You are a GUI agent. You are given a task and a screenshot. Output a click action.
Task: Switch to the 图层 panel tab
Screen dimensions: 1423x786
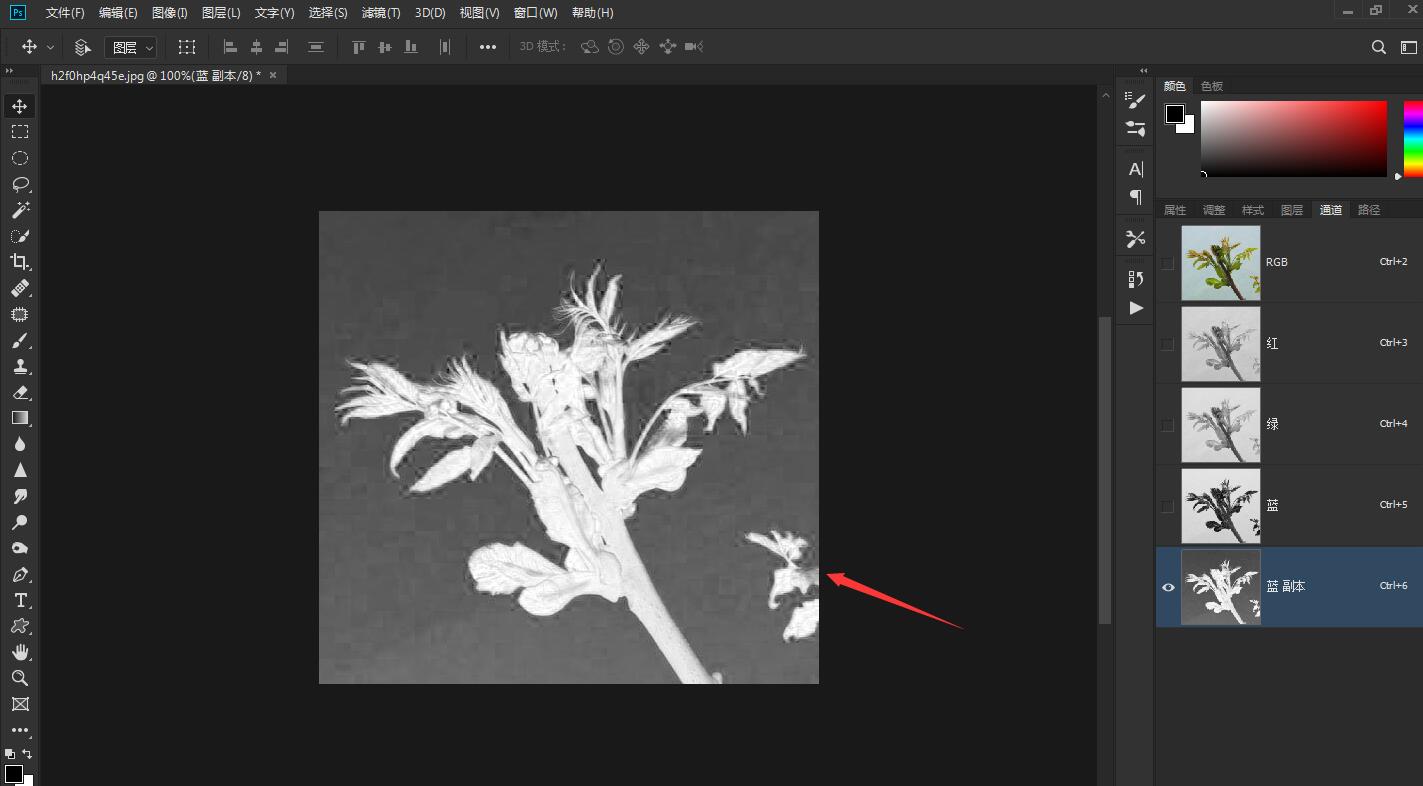(x=1292, y=210)
